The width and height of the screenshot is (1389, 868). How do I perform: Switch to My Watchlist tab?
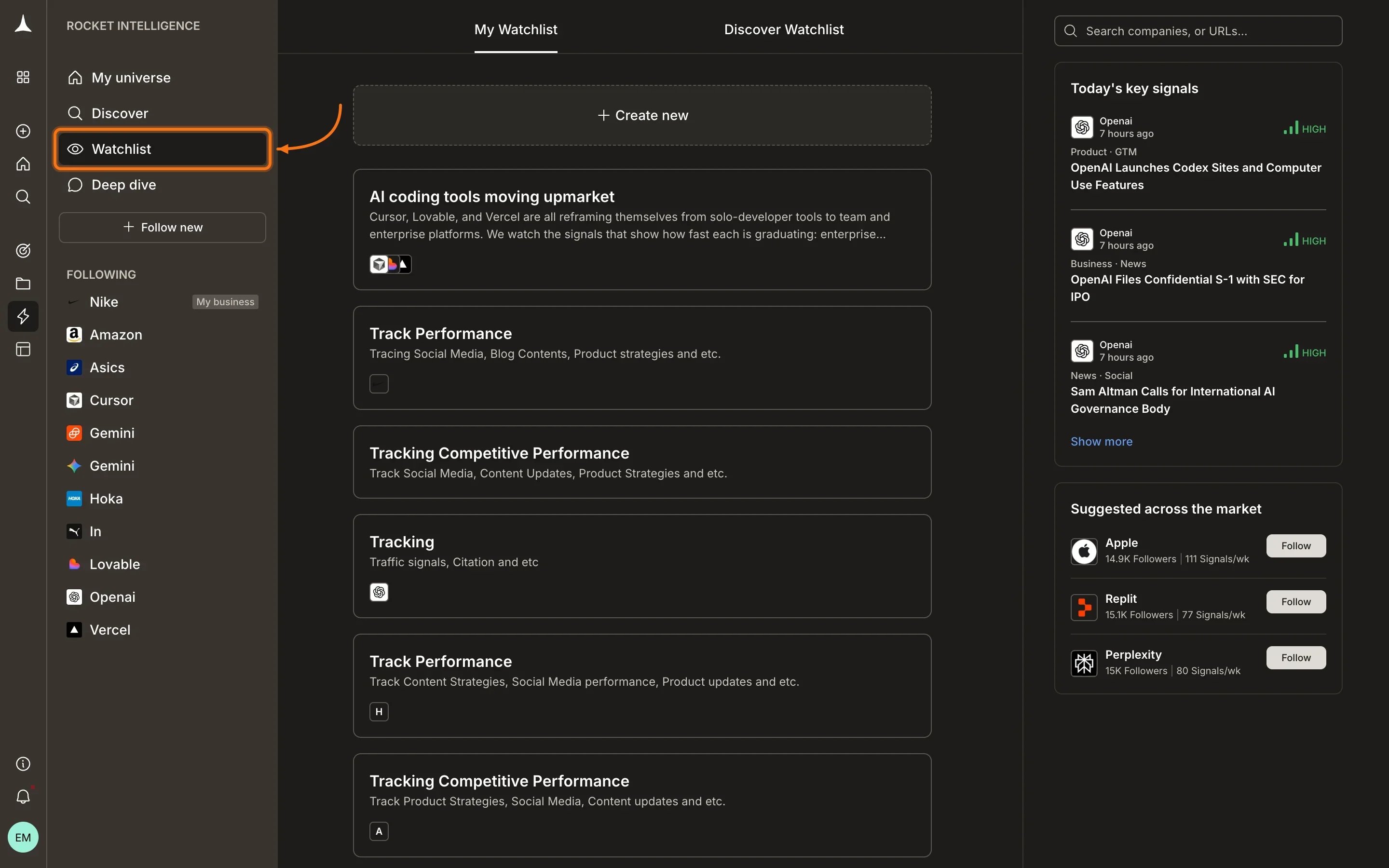pos(516,29)
